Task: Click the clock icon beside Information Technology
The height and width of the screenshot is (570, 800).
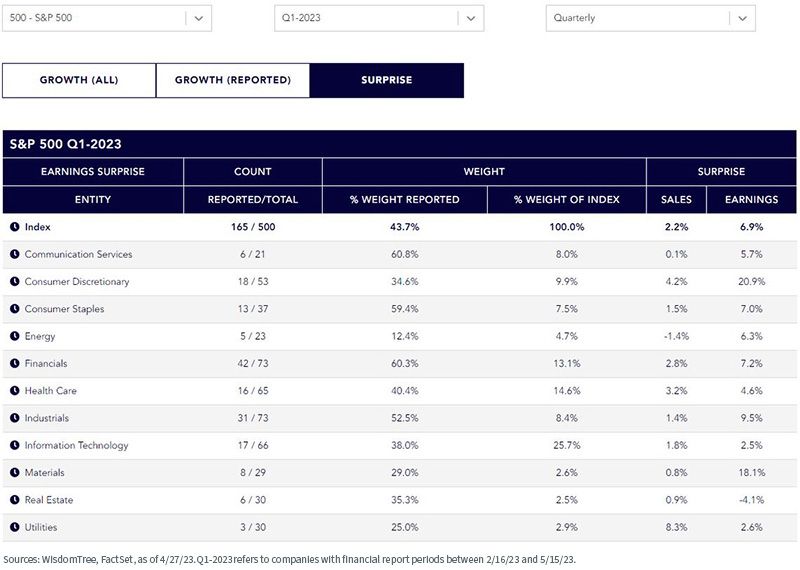Action: (x=14, y=445)
